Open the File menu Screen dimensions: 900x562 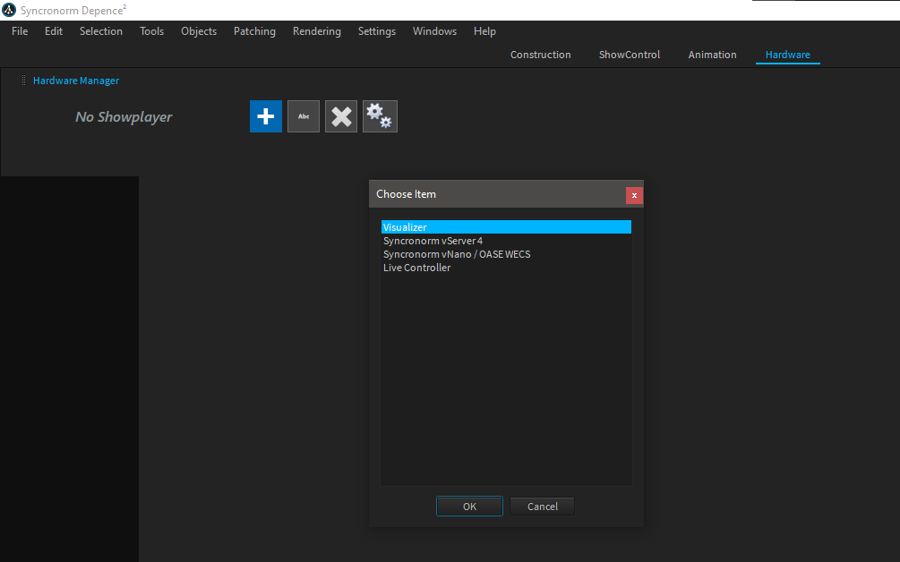[20, 31]
